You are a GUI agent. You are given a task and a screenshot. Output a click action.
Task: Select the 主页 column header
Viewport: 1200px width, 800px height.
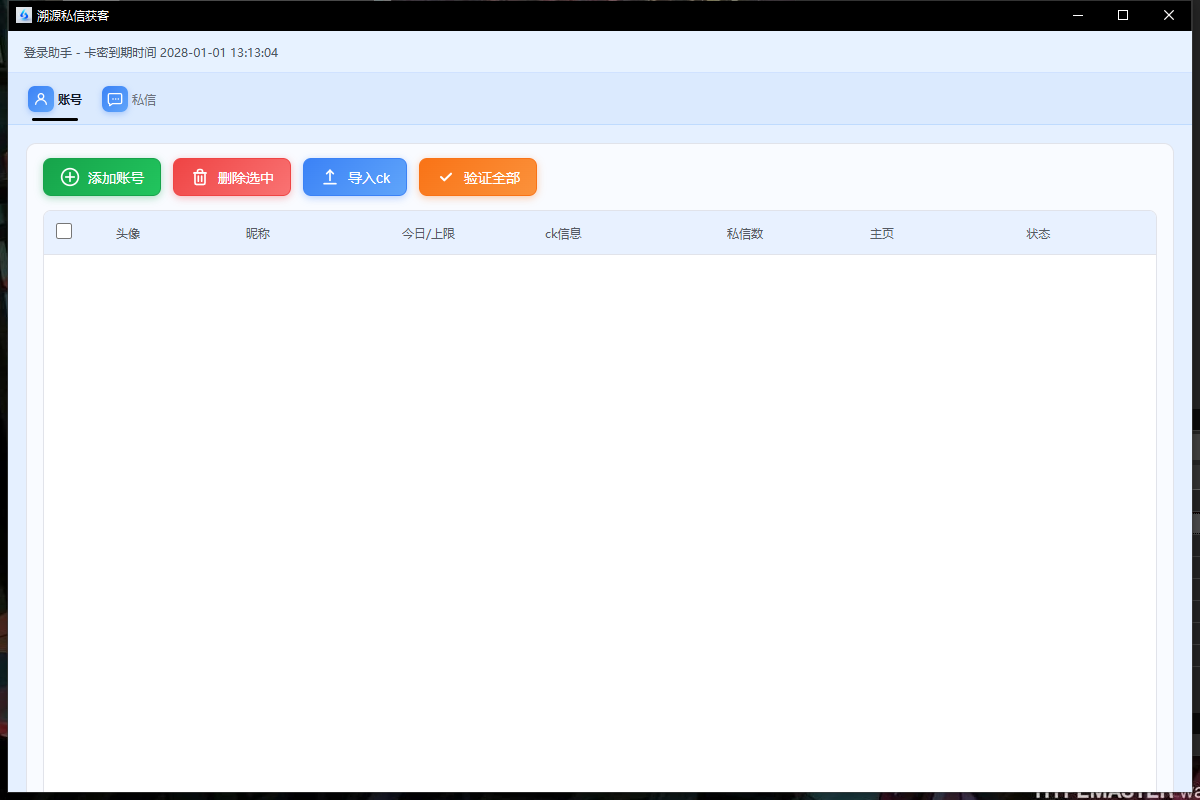tap(882, 234)
